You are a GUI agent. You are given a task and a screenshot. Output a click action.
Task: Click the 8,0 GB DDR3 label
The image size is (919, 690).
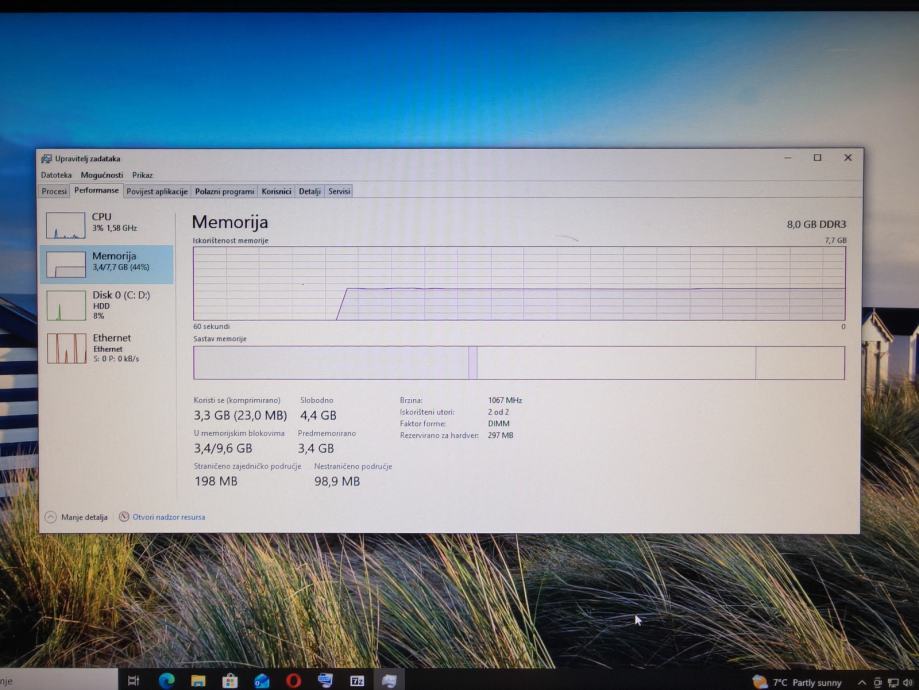(x=816, y=225)
